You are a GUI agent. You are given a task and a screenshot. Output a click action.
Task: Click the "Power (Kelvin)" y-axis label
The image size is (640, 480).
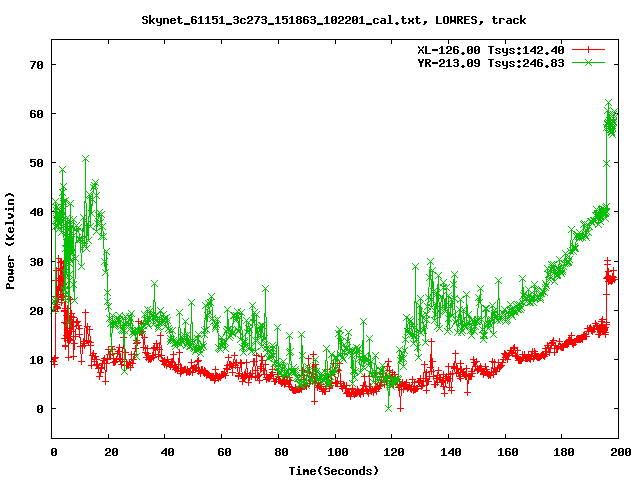(11, 240)
